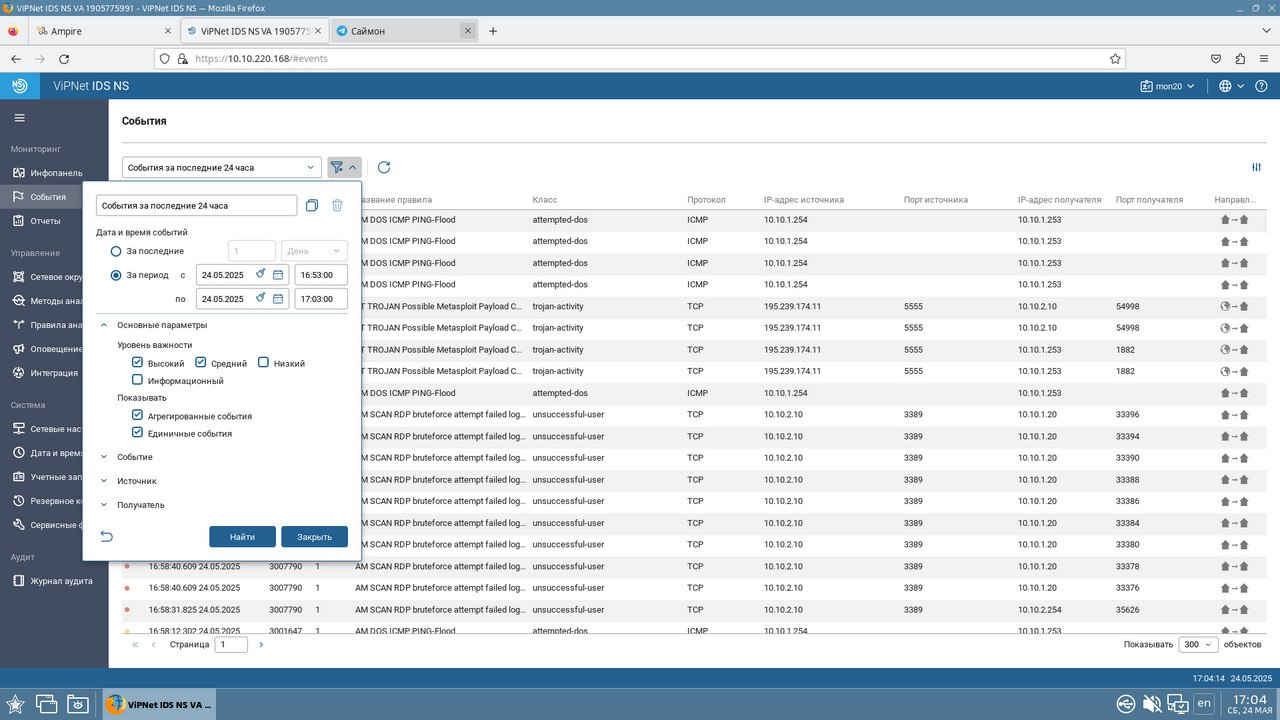Uncheck 'Высокий' importance level
This screenshot has height=720, width=1280.
coord(137,363)
